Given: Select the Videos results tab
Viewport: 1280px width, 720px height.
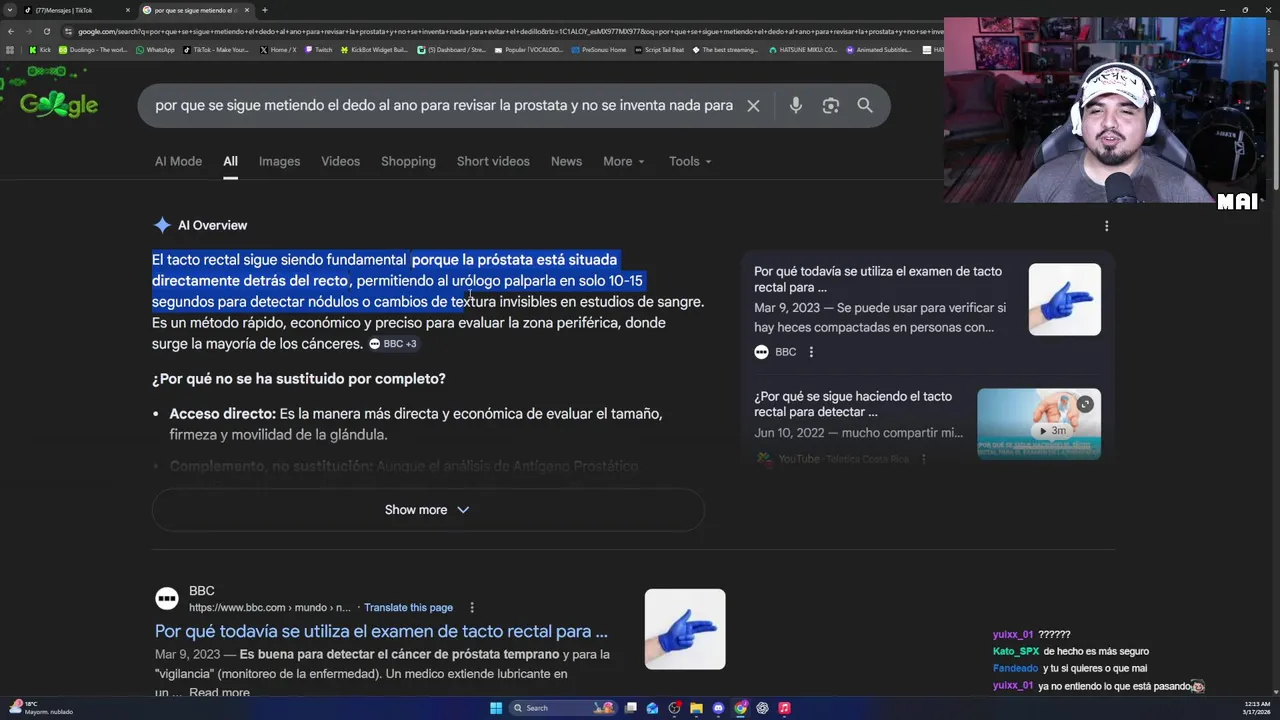Looking at the screenshot, I should coord(340,161).
